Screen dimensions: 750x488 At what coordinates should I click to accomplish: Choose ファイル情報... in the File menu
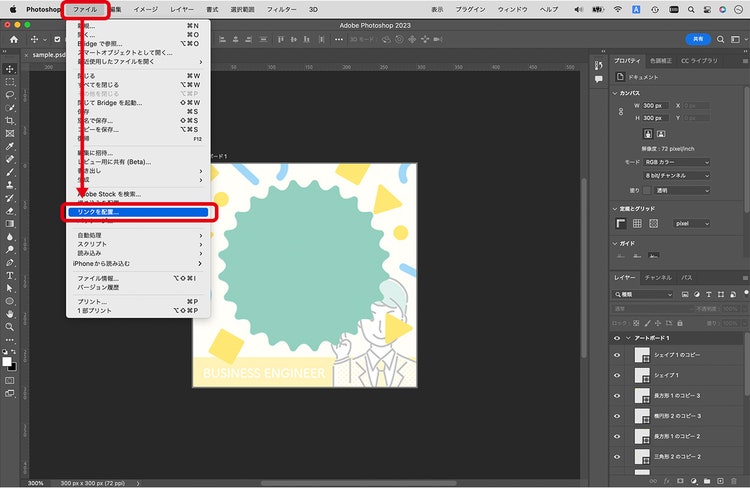coord(138,278)
